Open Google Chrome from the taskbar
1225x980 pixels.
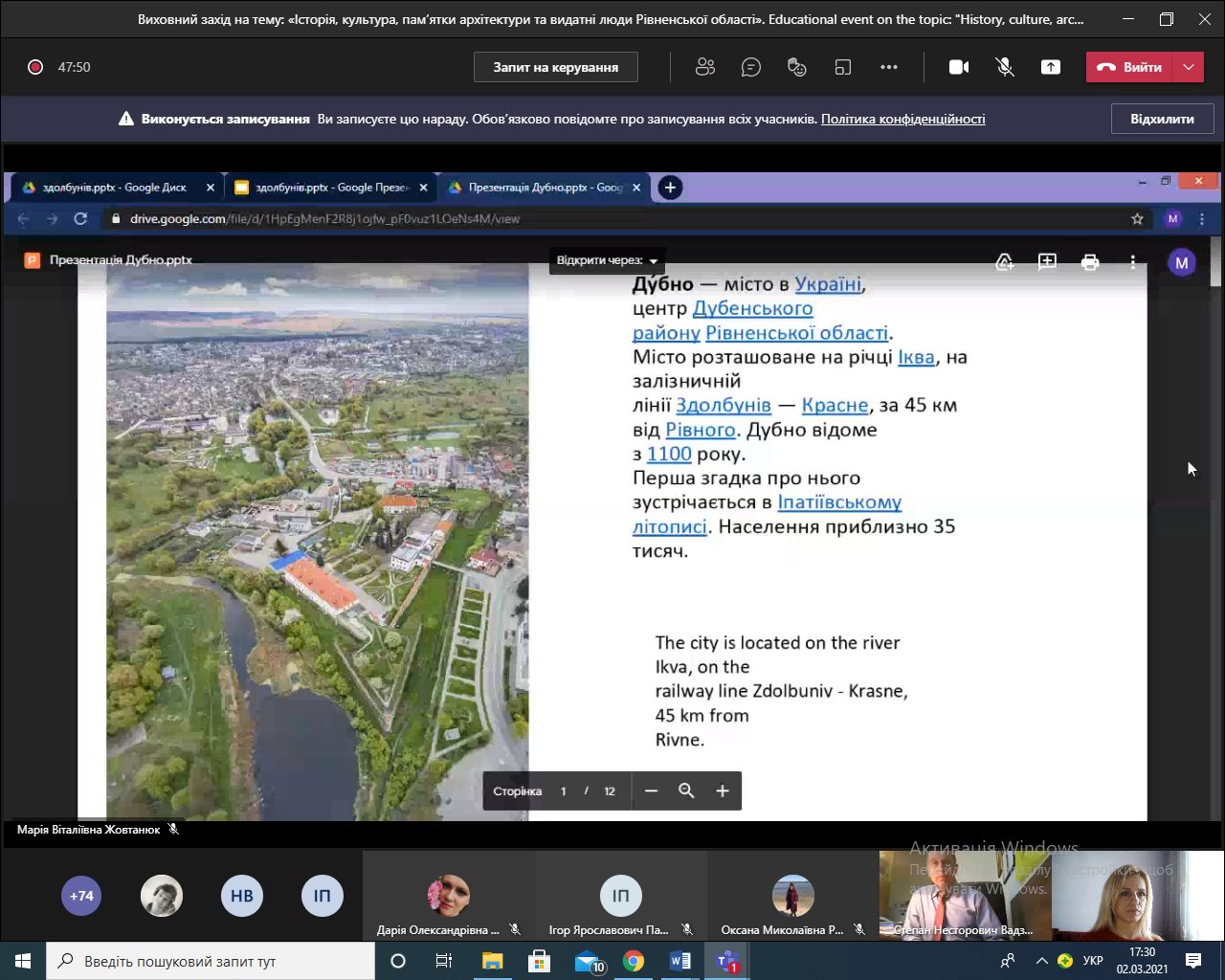pos(634,961)
